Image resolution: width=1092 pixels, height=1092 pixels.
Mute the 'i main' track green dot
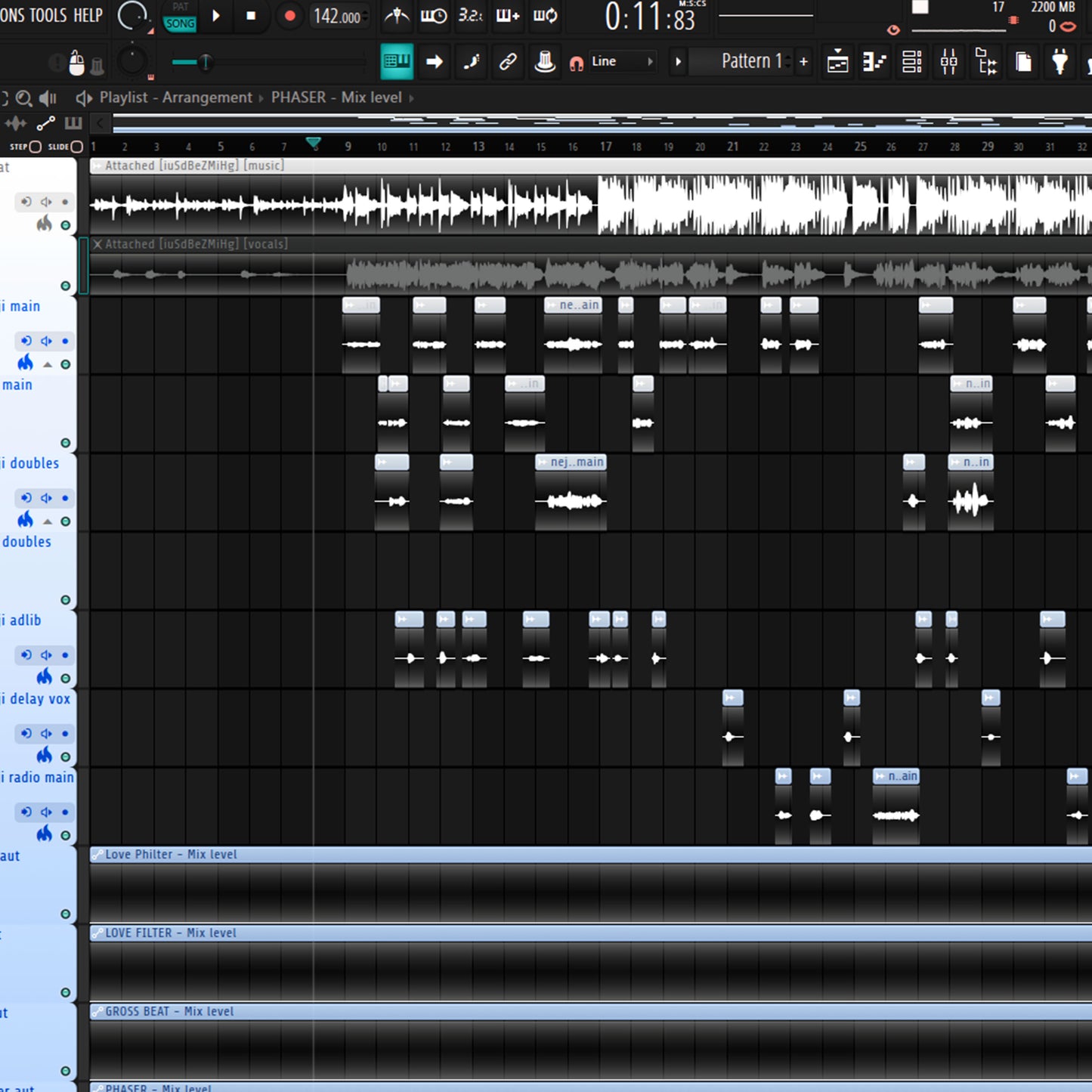(x=65, y=364)
